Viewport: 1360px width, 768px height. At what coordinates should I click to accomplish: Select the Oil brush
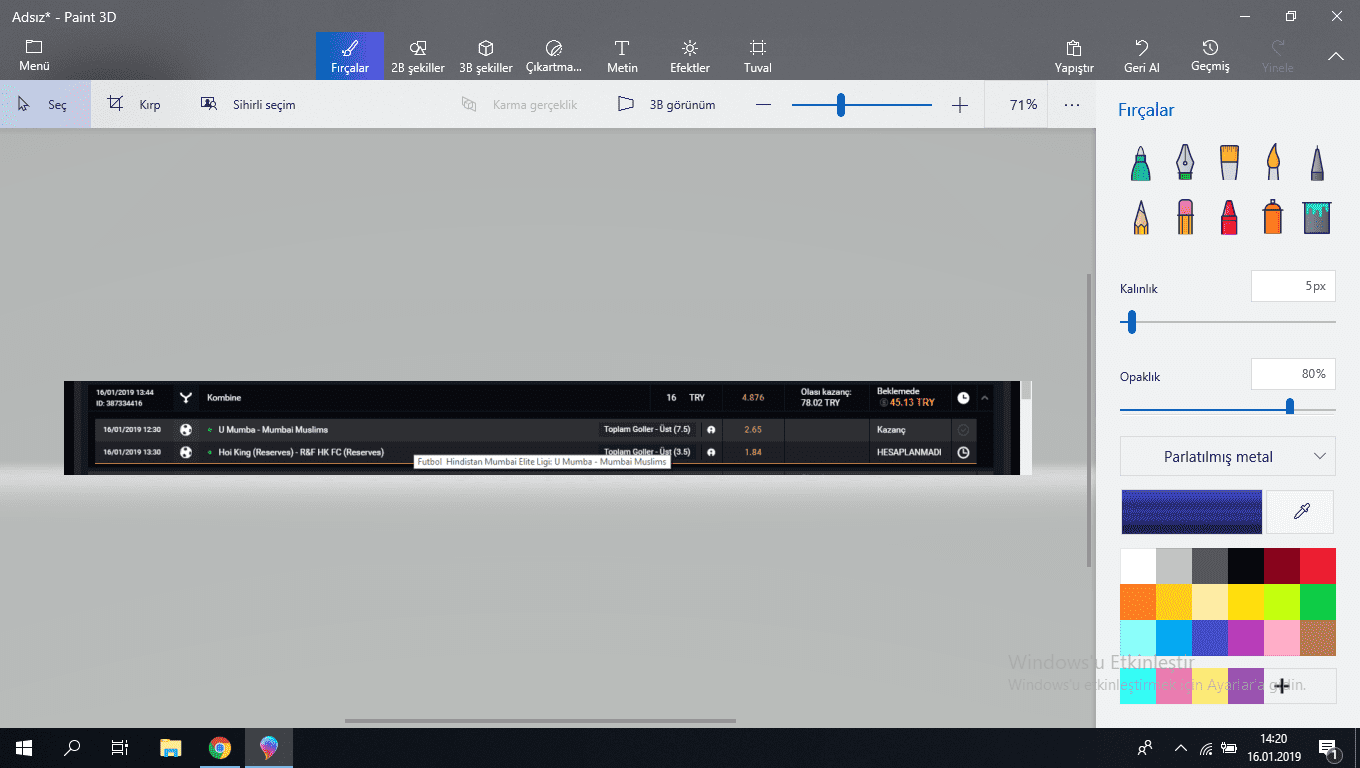pos(1229,162)
